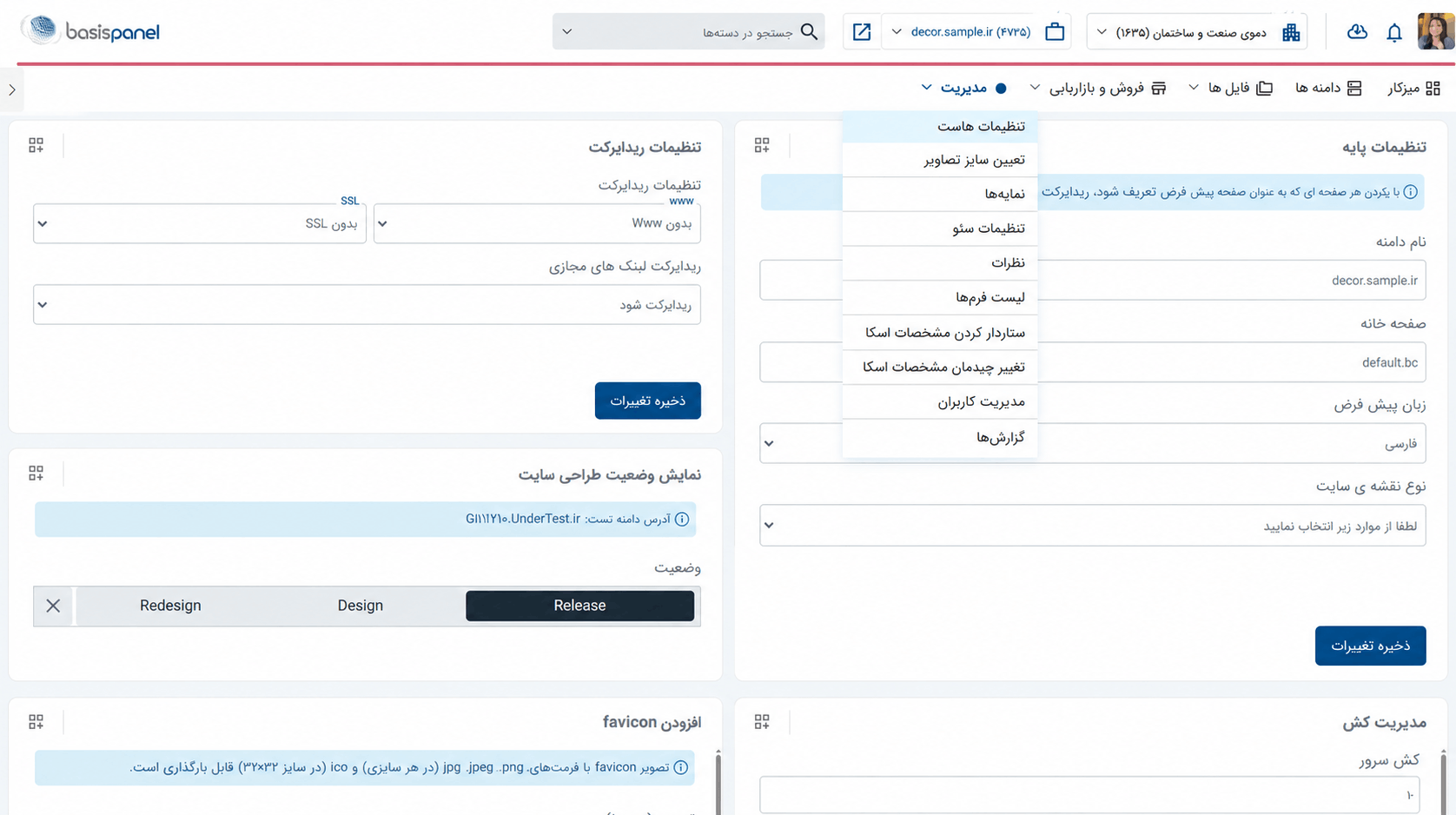Viewport: 1456px width, 815px height.
Task: Click the widget icon in نمایش وضعیت طراحی سایت panel
Action: click(x=36, y=473)
